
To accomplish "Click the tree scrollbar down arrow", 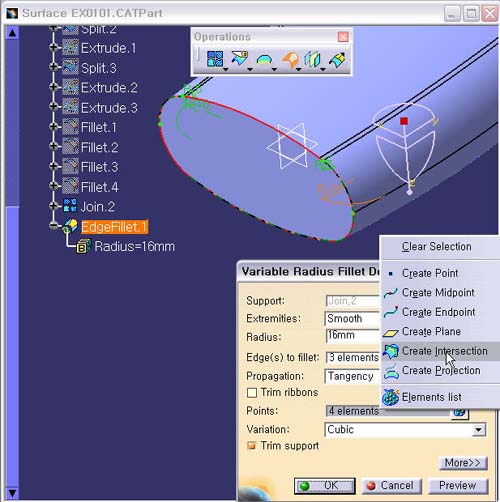I will [x=12, y=492].
